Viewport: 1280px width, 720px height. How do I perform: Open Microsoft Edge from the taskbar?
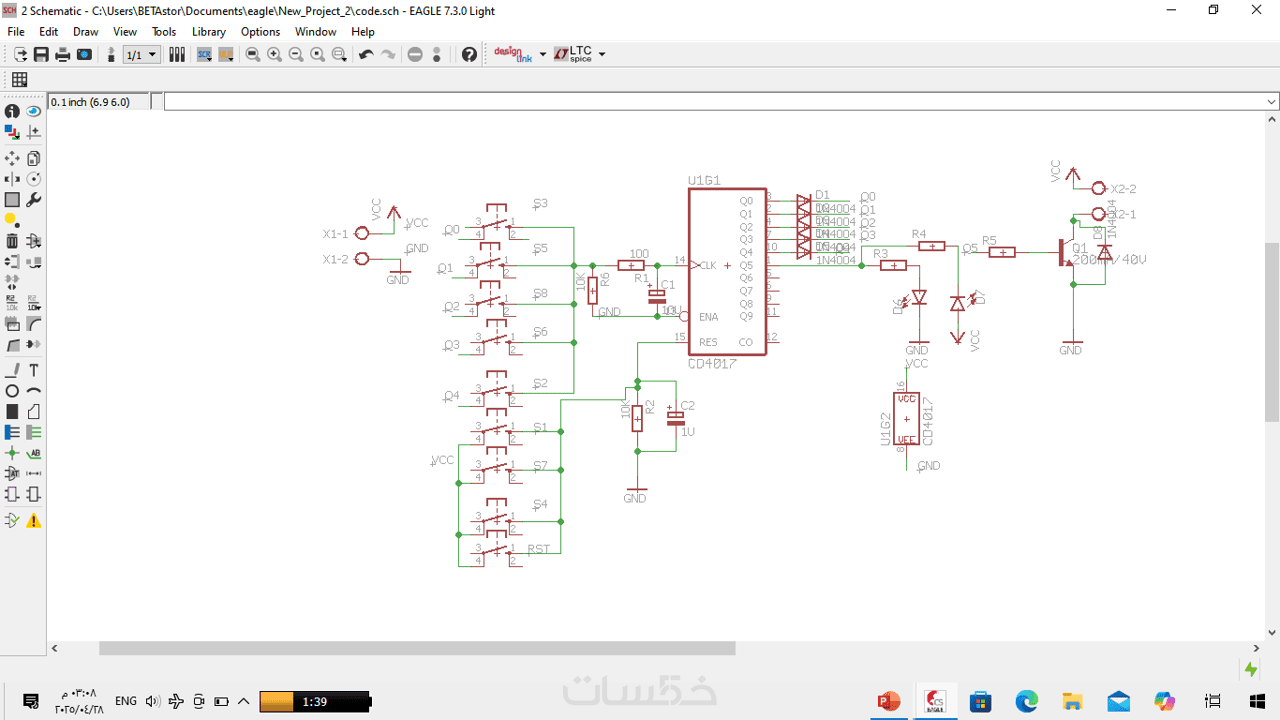tap(1027, 701)
